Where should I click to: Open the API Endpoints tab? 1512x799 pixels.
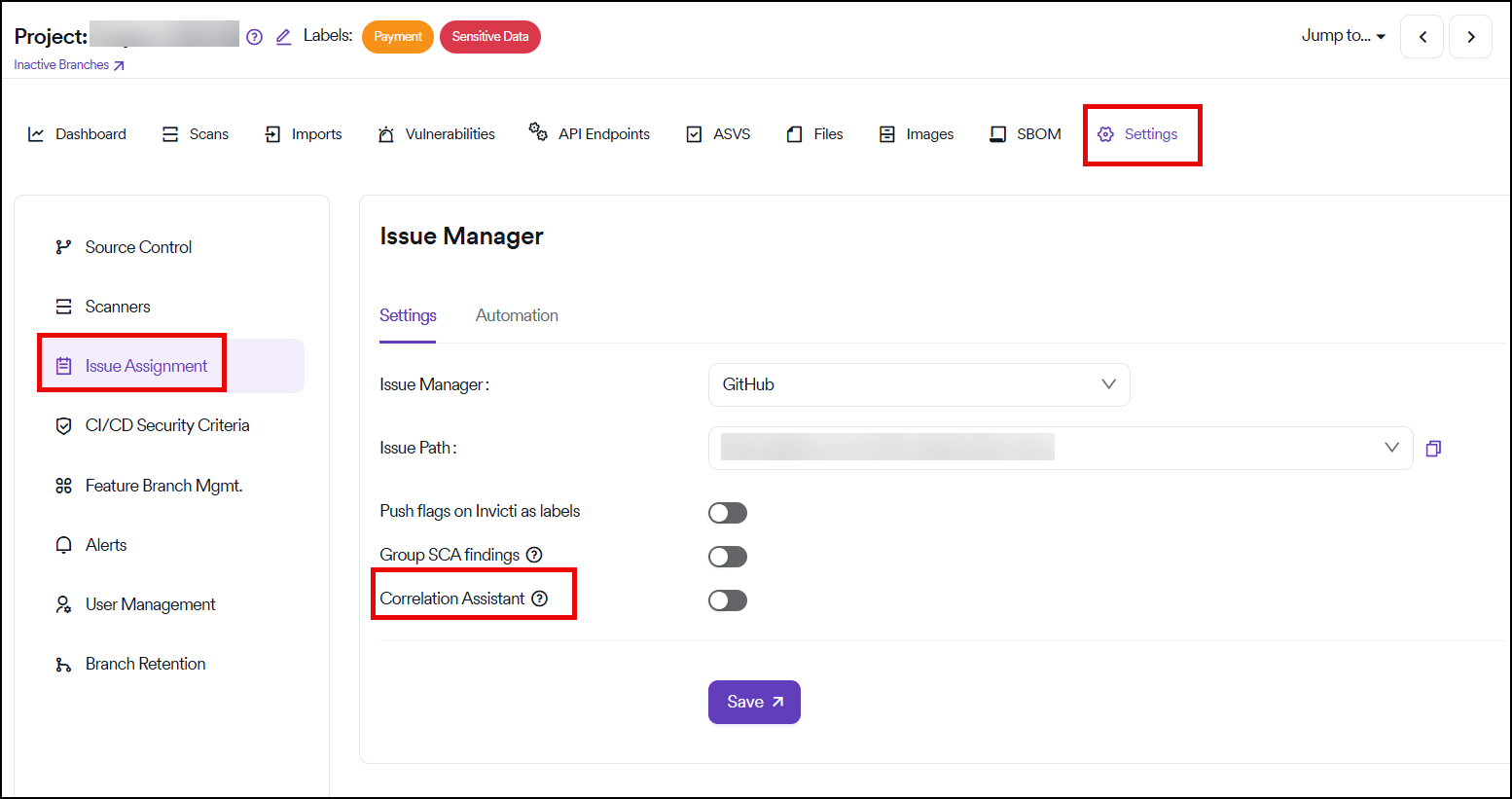(590, 134)
